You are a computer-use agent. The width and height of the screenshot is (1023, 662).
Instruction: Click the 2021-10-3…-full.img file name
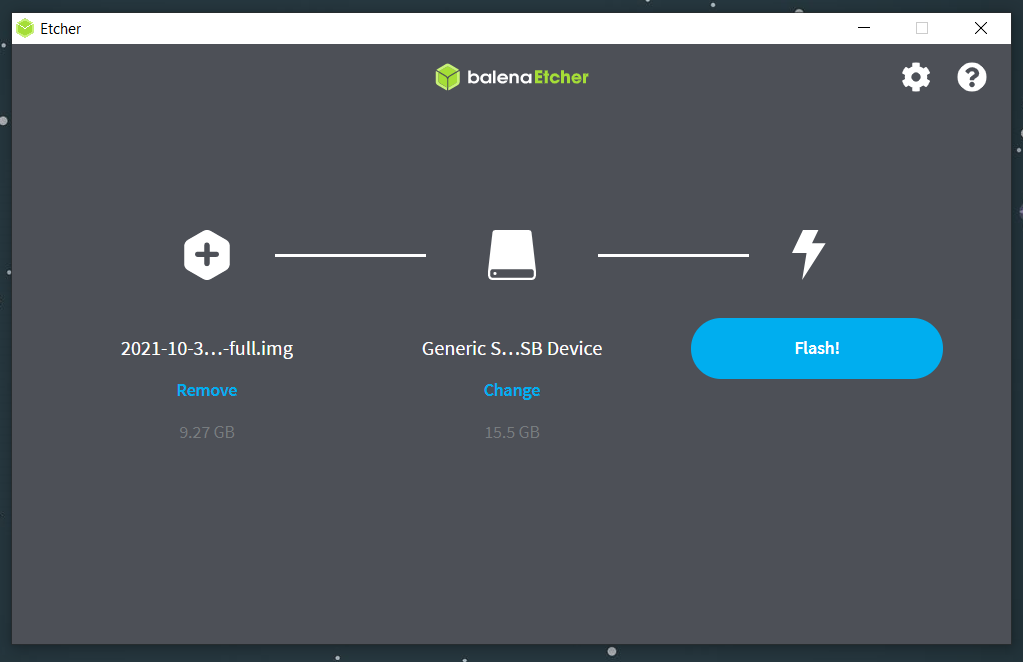tap(207, 349)
